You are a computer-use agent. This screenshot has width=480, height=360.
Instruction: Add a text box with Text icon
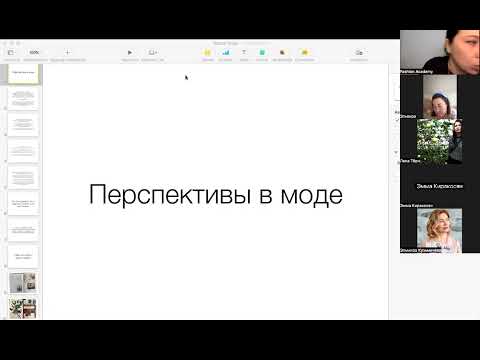[x=244, y=52]
